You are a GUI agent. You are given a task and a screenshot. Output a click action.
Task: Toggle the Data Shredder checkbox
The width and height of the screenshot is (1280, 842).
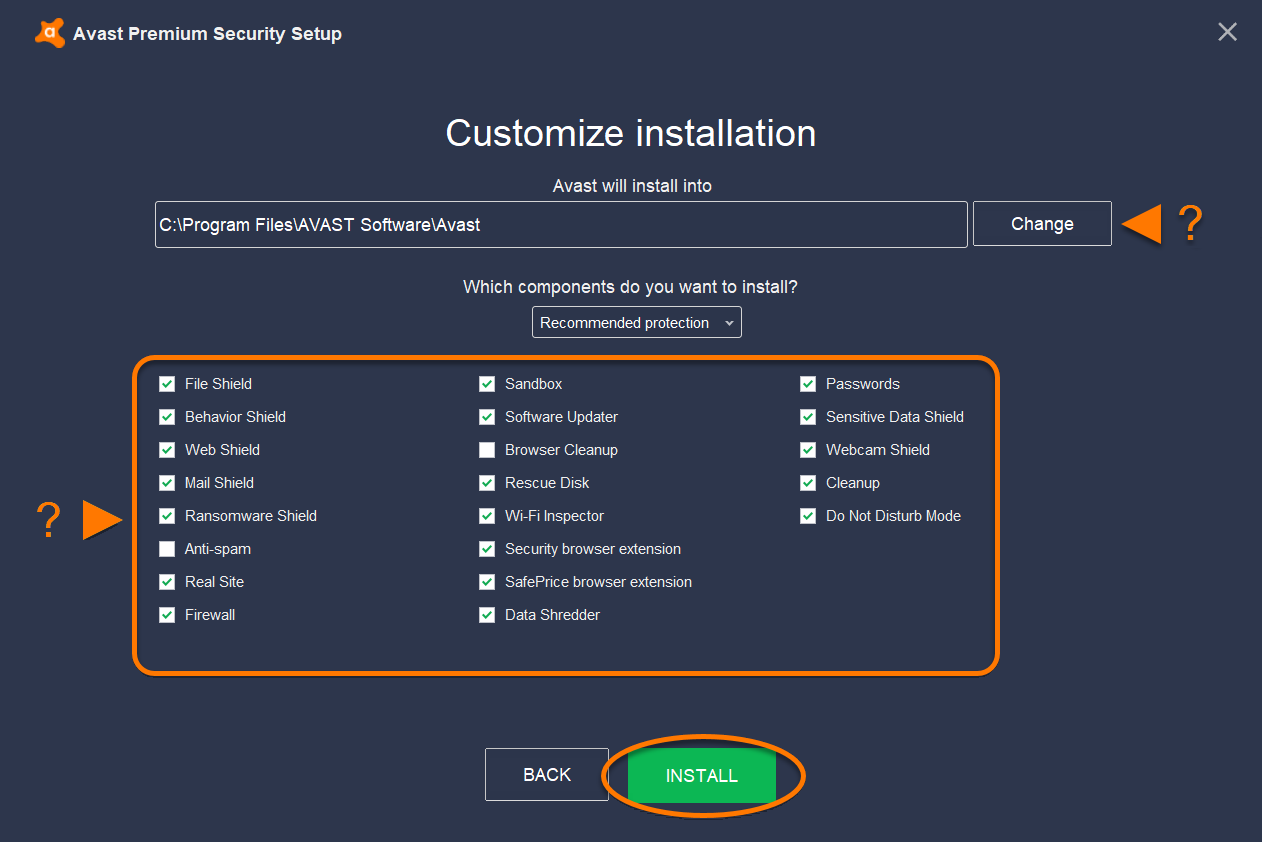(487, 615)
